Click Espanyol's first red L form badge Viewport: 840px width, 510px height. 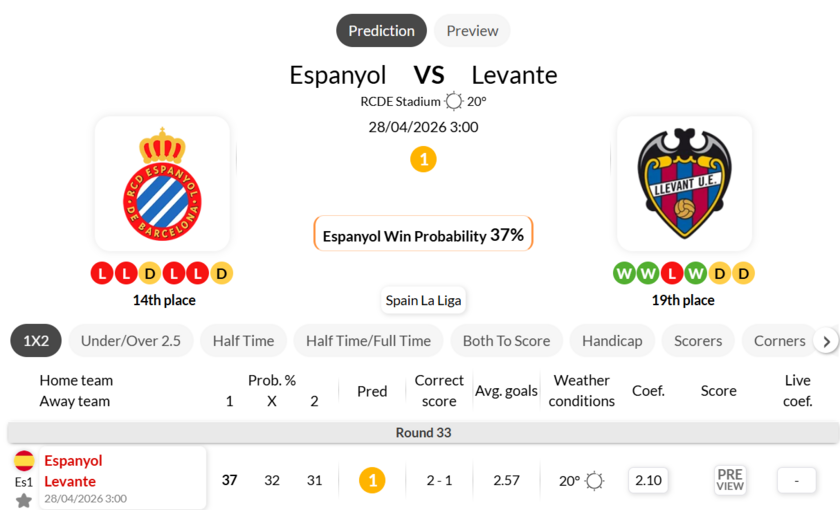(102, 273)
